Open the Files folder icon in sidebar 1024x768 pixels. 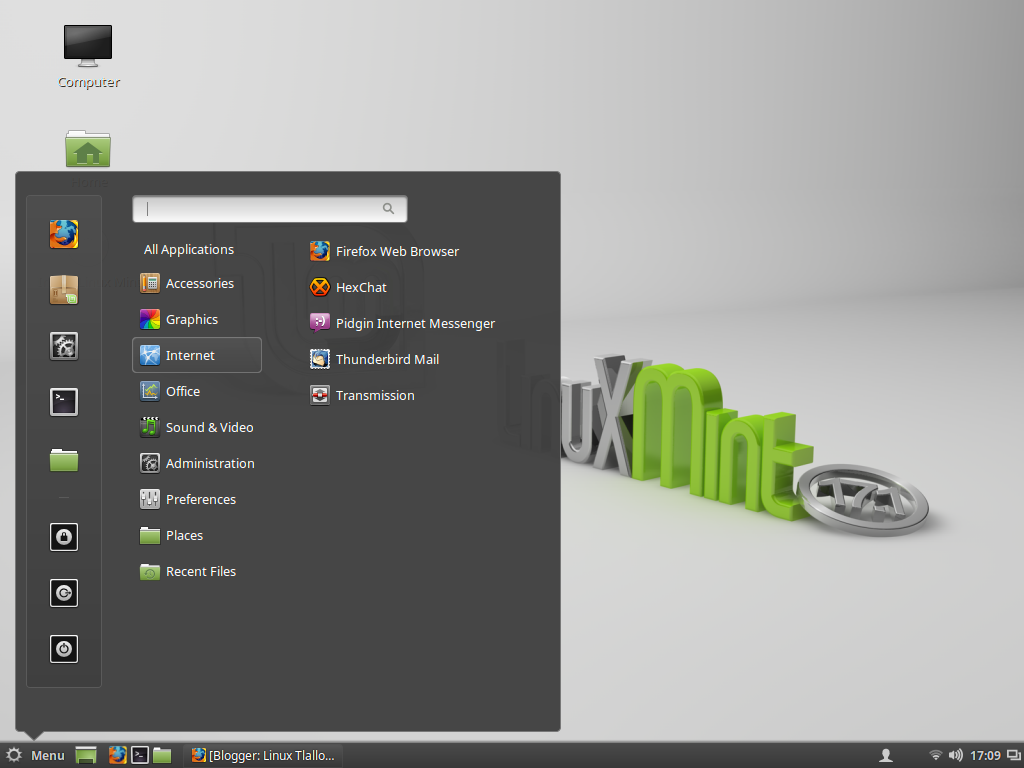(x=64, y=457)
